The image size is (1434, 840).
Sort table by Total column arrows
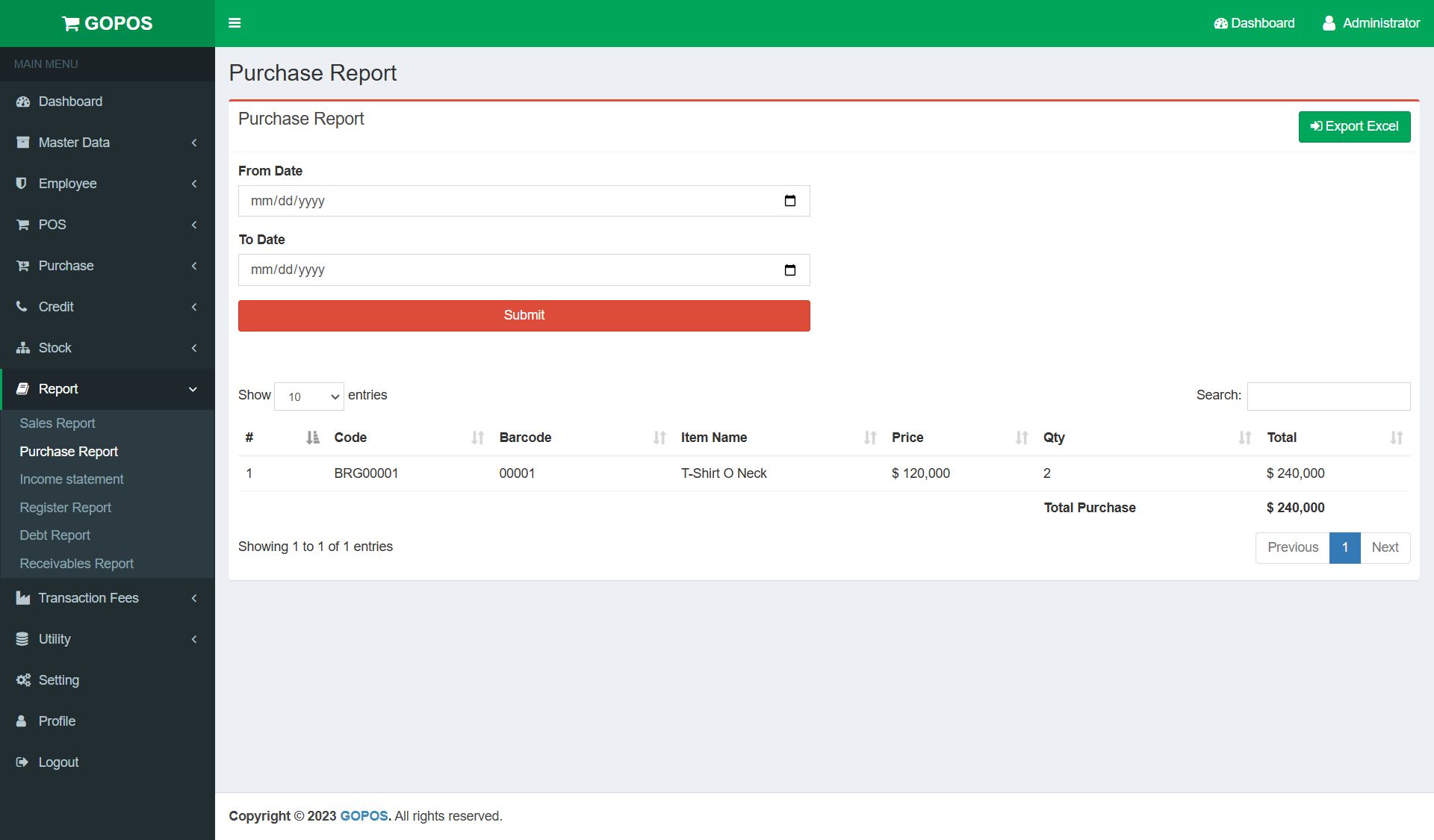pyautogui.click(x=1396, y=438)
